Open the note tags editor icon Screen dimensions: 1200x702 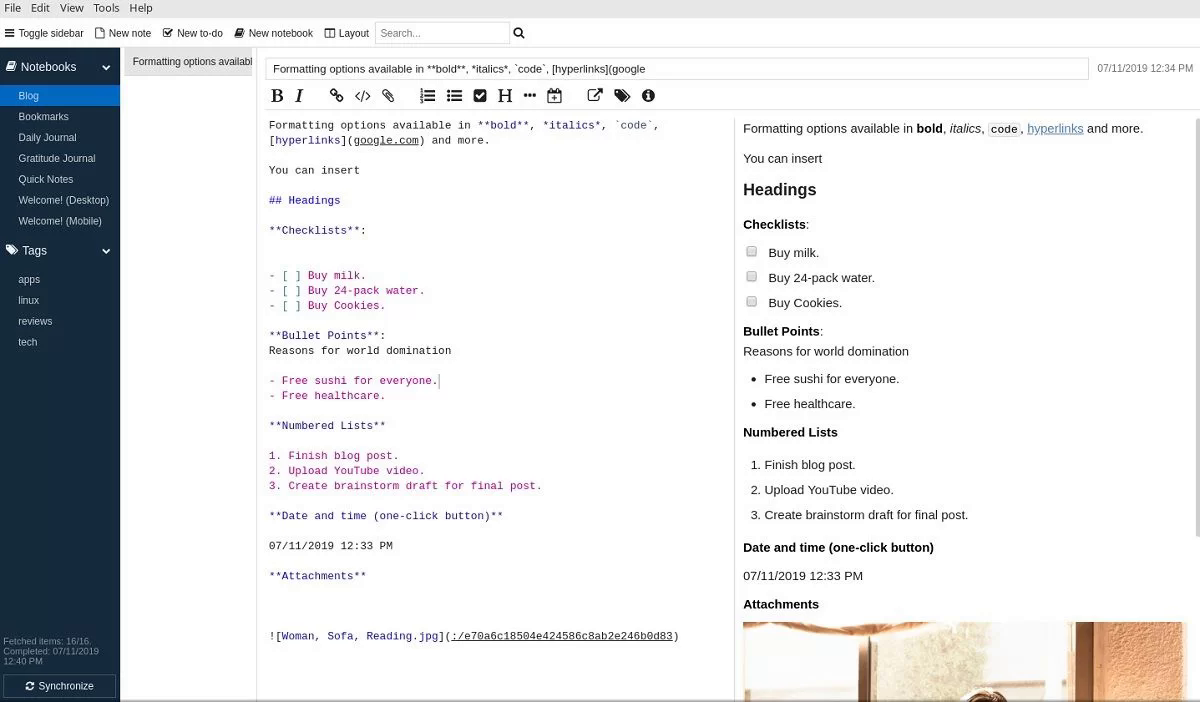tap(622, 96)
